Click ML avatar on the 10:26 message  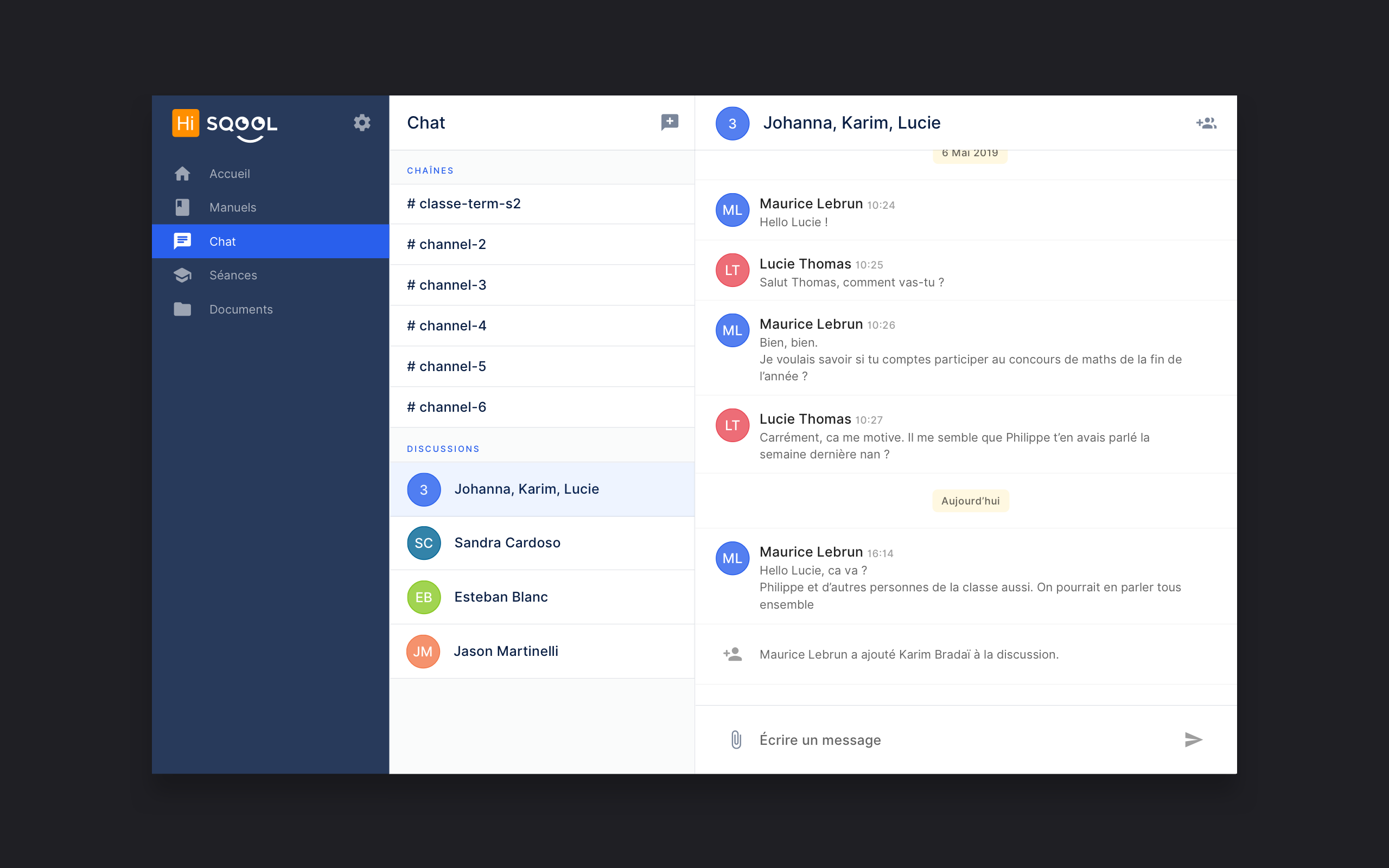(732, 330)
